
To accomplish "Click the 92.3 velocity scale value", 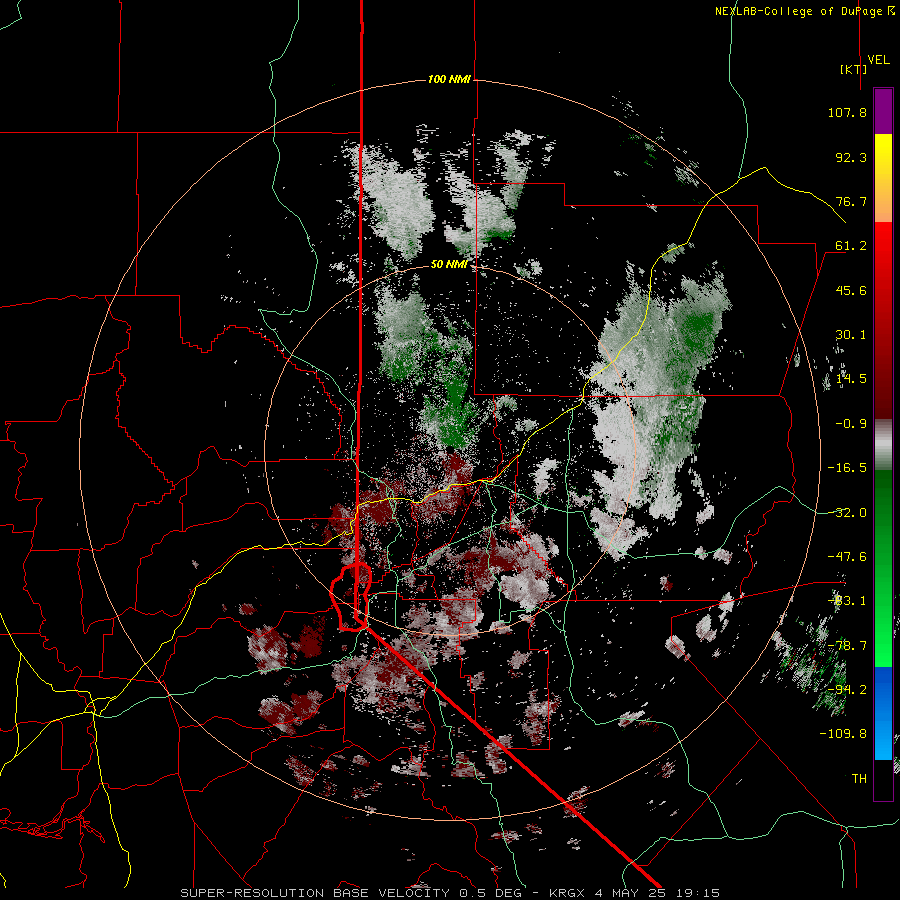I will coord(851,157).
